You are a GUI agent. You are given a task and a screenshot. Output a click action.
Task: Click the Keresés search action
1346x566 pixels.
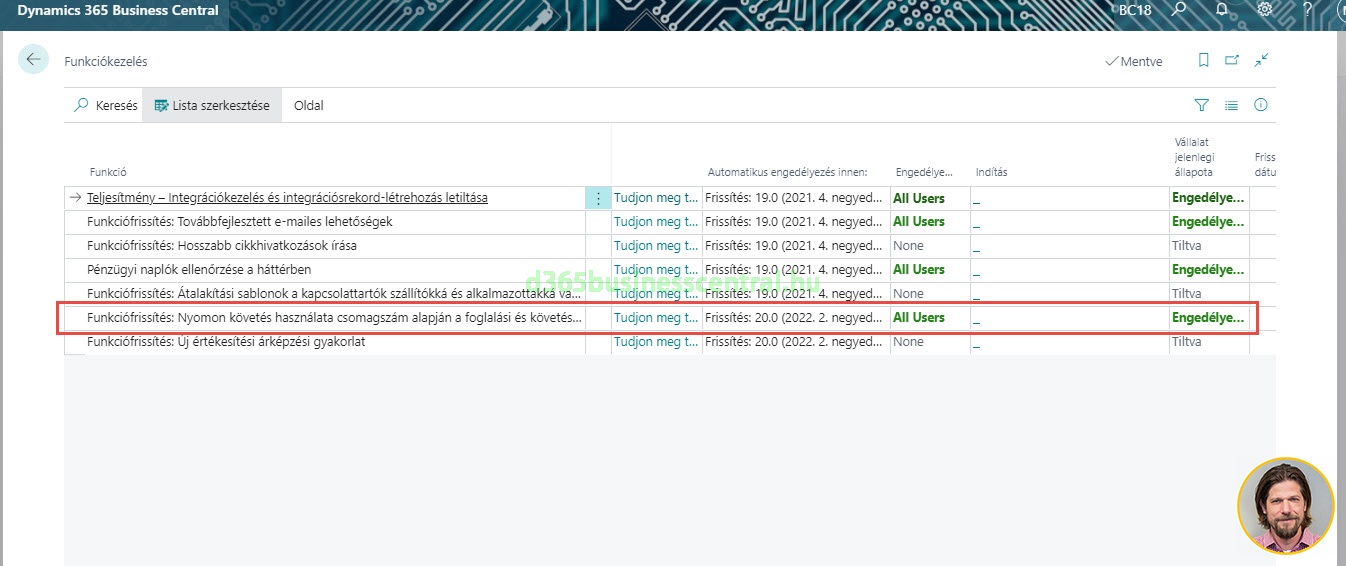pyautogui.click(x=106, y=105)
